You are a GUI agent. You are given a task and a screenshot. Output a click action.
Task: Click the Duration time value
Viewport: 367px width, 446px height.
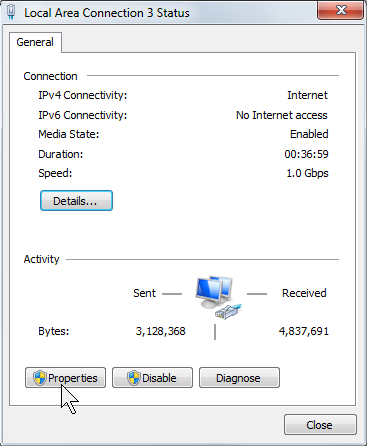pyautogui.click(x=306, y=154)
